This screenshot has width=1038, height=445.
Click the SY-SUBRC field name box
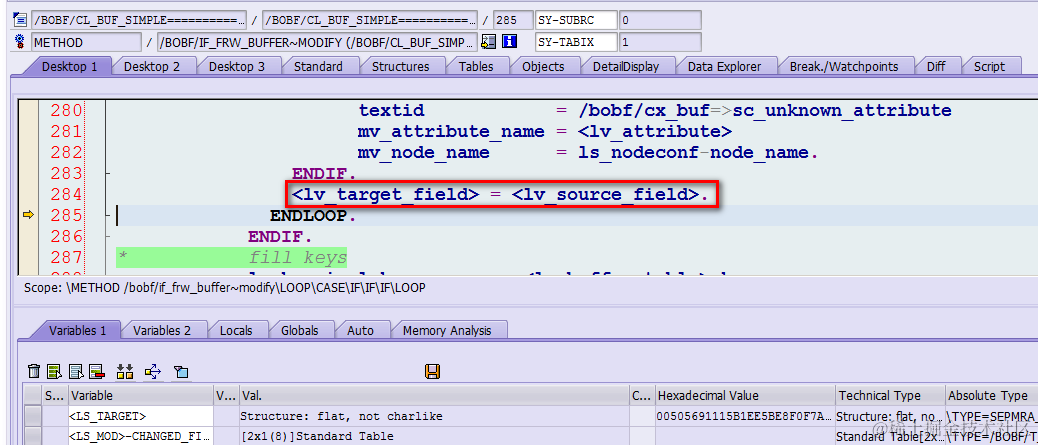pos(576,20)
